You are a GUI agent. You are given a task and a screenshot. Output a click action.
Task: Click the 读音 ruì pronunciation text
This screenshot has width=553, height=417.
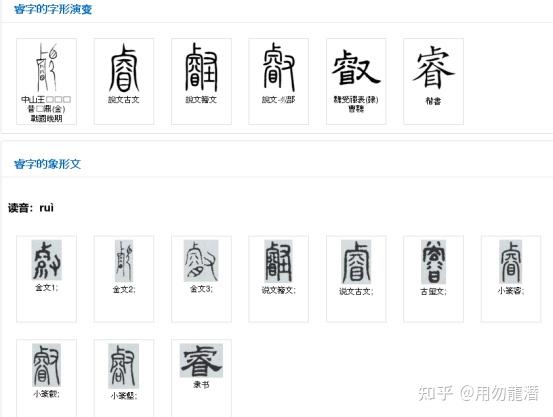point(31,207)
